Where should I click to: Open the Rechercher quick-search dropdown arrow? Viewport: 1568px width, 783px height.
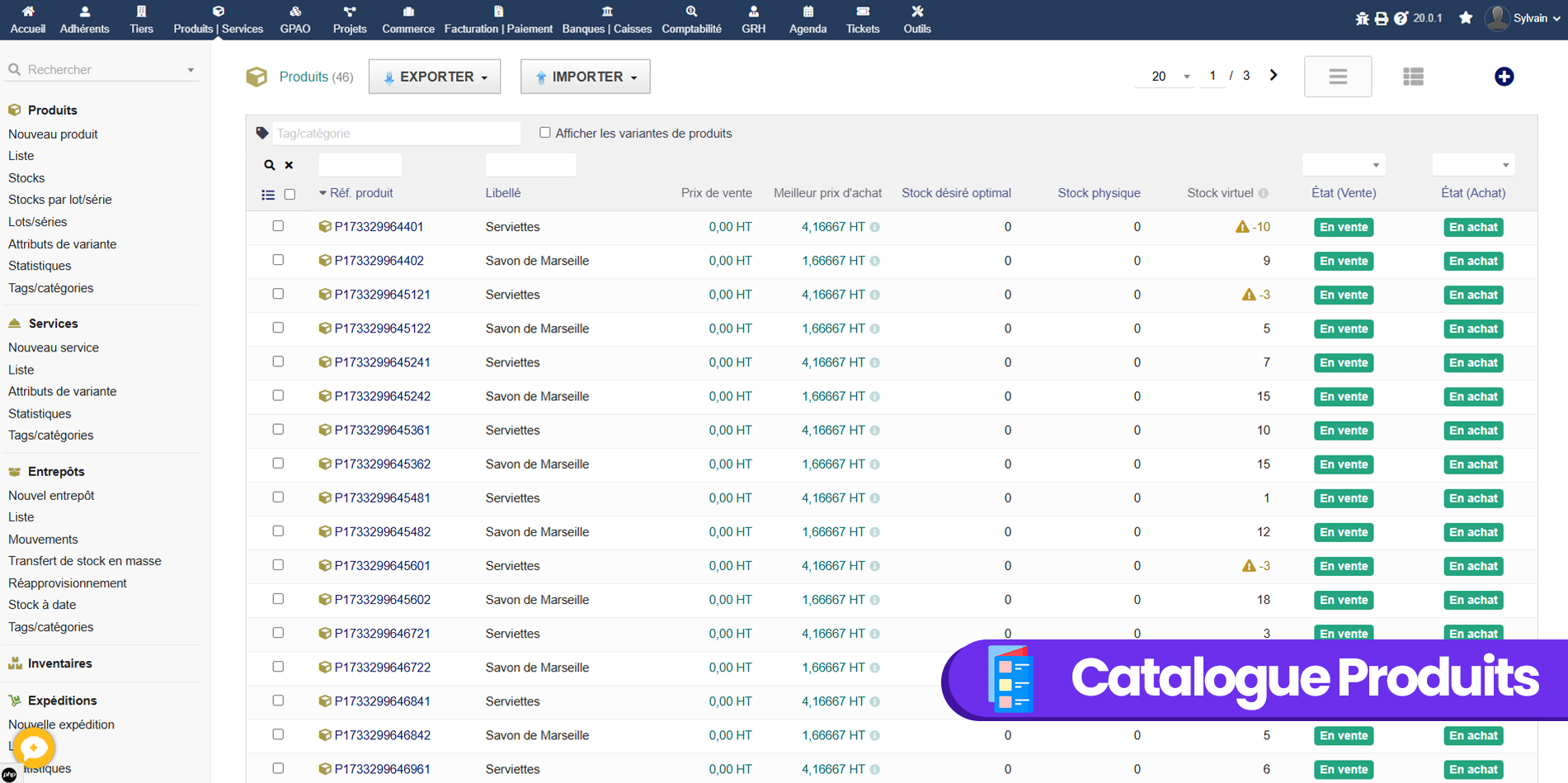pyautogui.click(x=191, y=70)
